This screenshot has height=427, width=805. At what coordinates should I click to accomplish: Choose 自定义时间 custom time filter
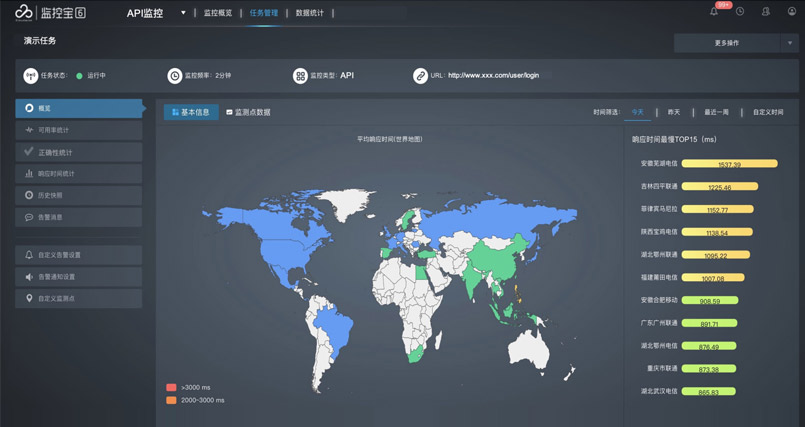[x=768, y=112]
